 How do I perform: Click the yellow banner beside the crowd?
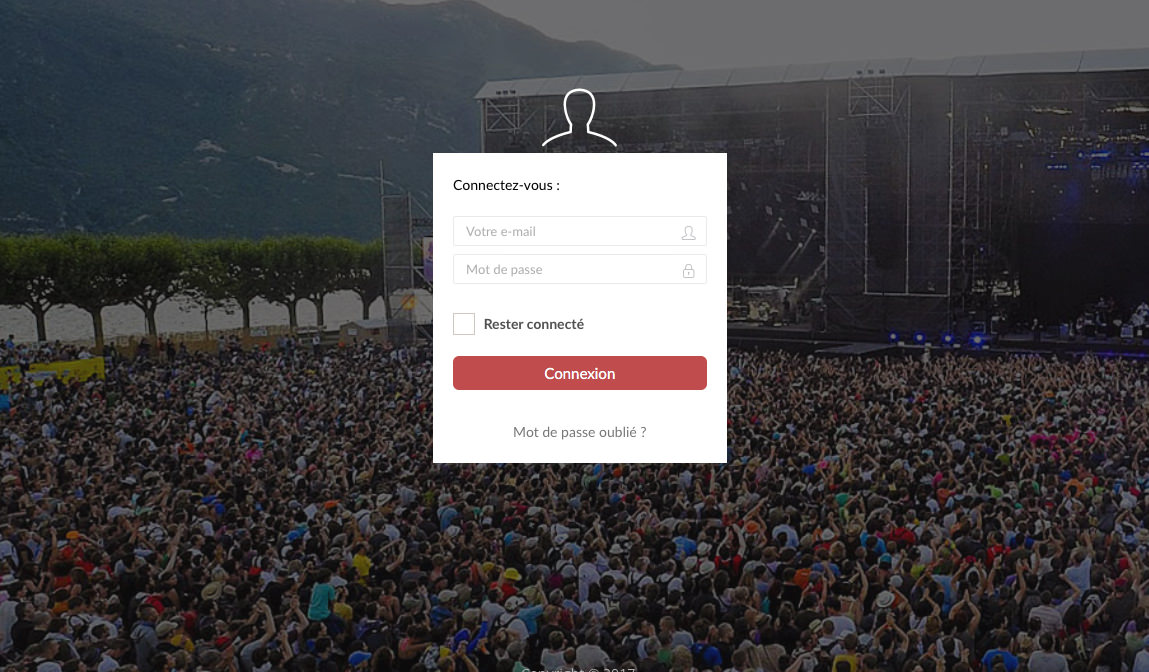tap(51, 372)
